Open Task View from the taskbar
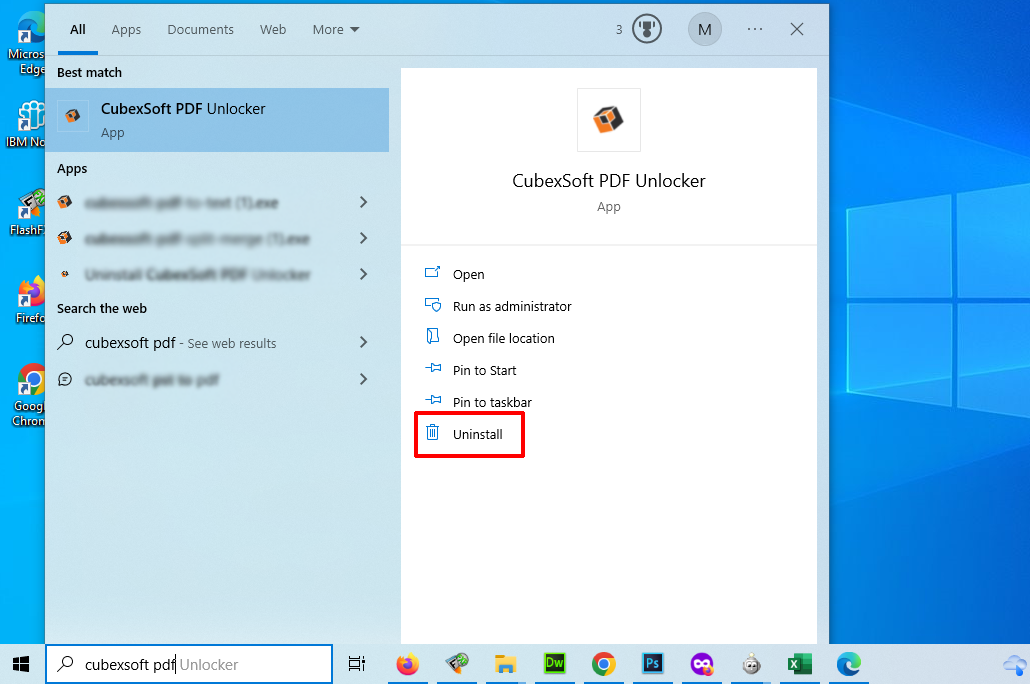 pos(357,664)
